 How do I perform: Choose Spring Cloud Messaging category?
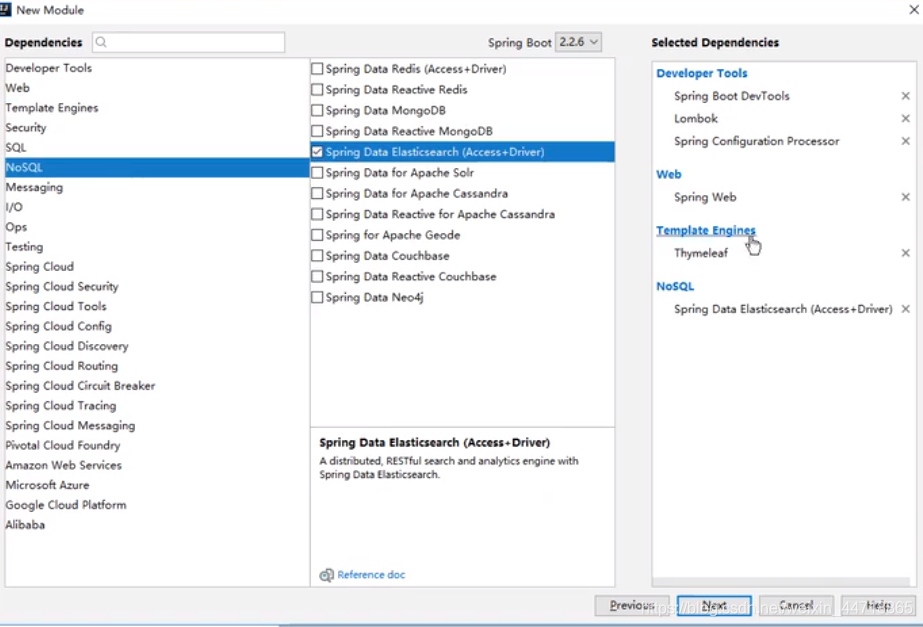click(157, 426)
